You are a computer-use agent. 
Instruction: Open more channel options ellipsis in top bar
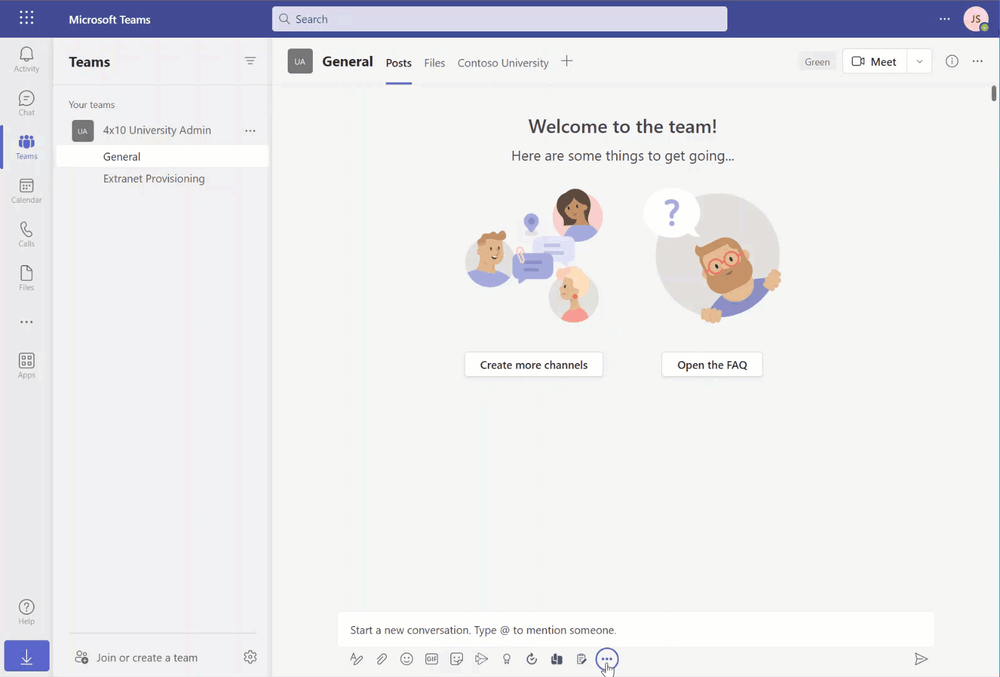tap(977, 61)
